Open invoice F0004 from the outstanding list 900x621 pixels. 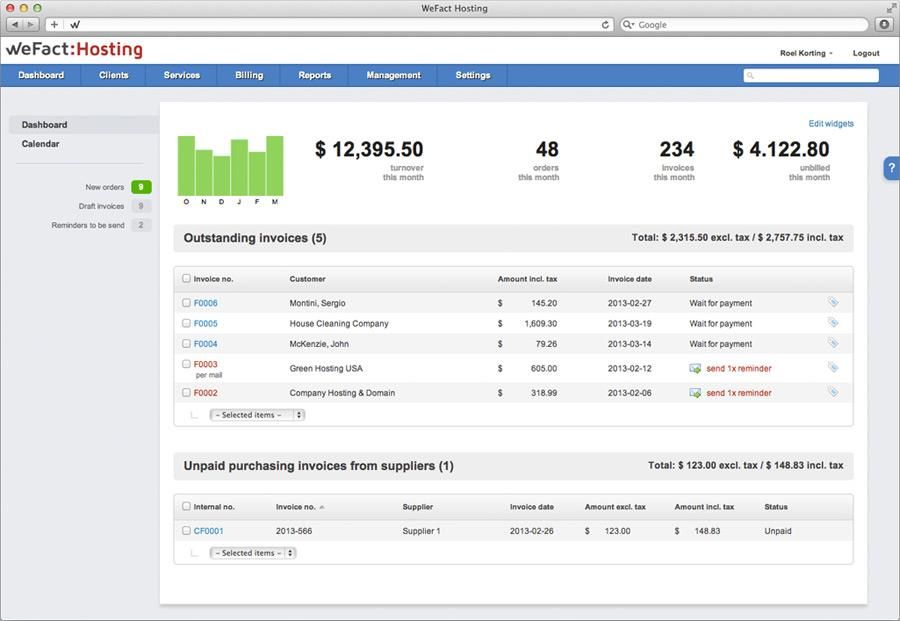(204, 342)
